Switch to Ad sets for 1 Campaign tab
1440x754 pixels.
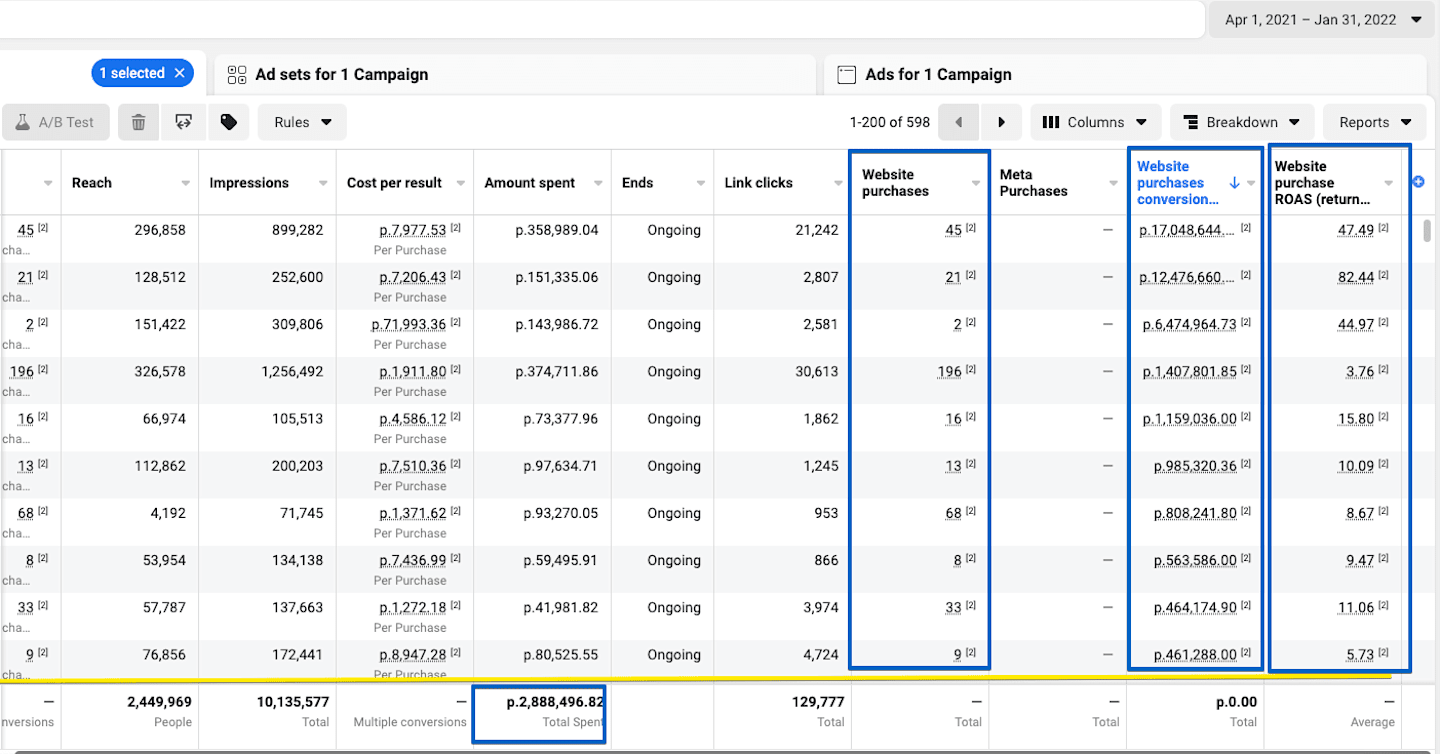pyautogui.click(x=515, y=74)
